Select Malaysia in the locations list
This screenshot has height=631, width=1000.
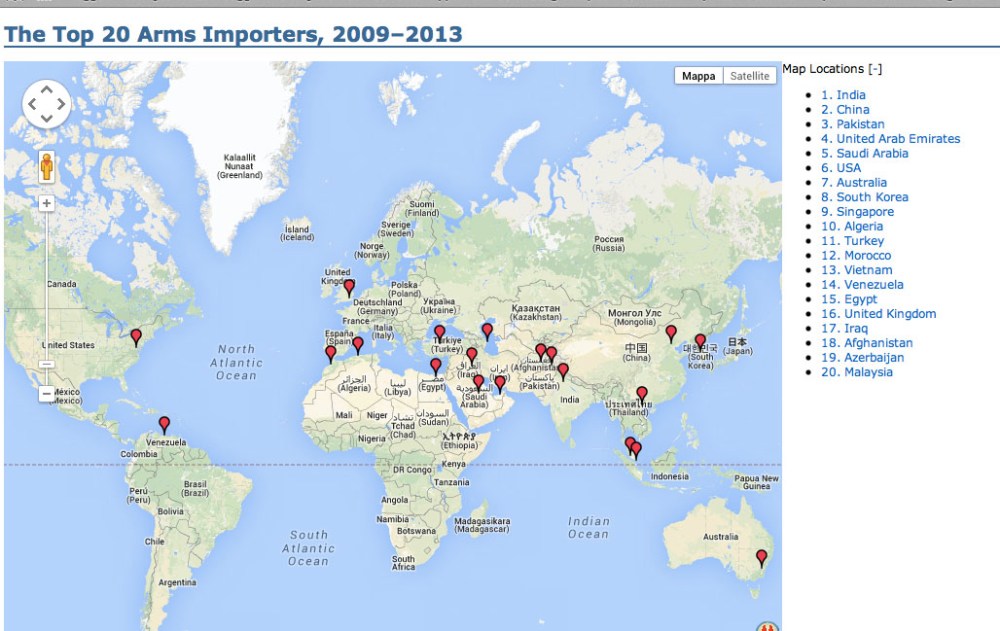click(x=857, y=372)
